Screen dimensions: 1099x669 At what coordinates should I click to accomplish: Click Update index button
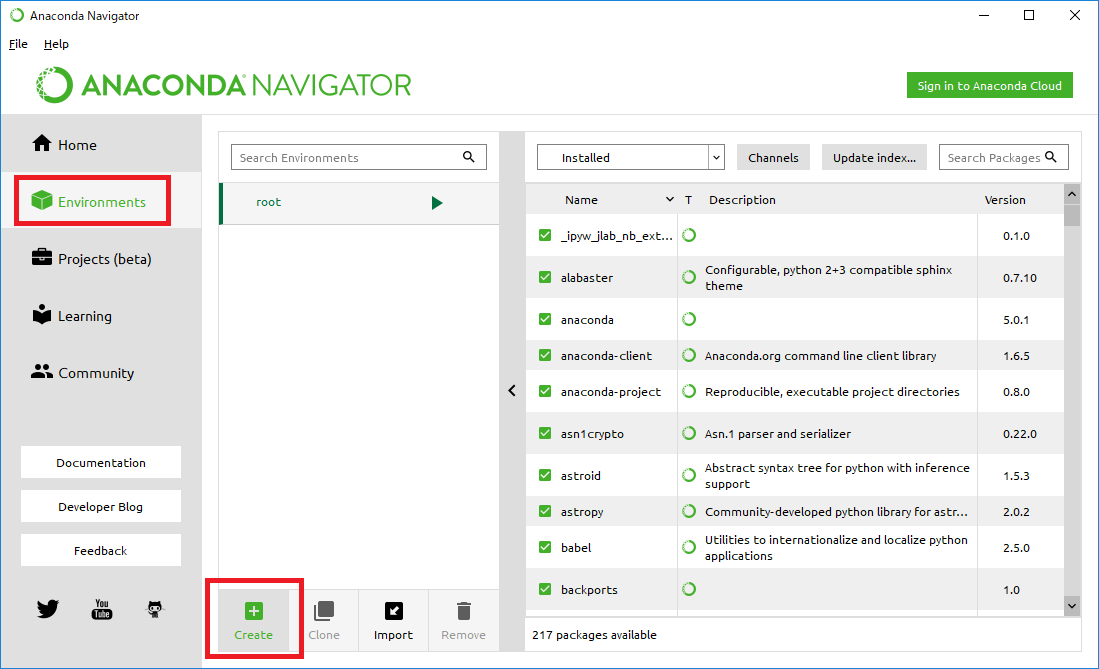click(874, 157)
